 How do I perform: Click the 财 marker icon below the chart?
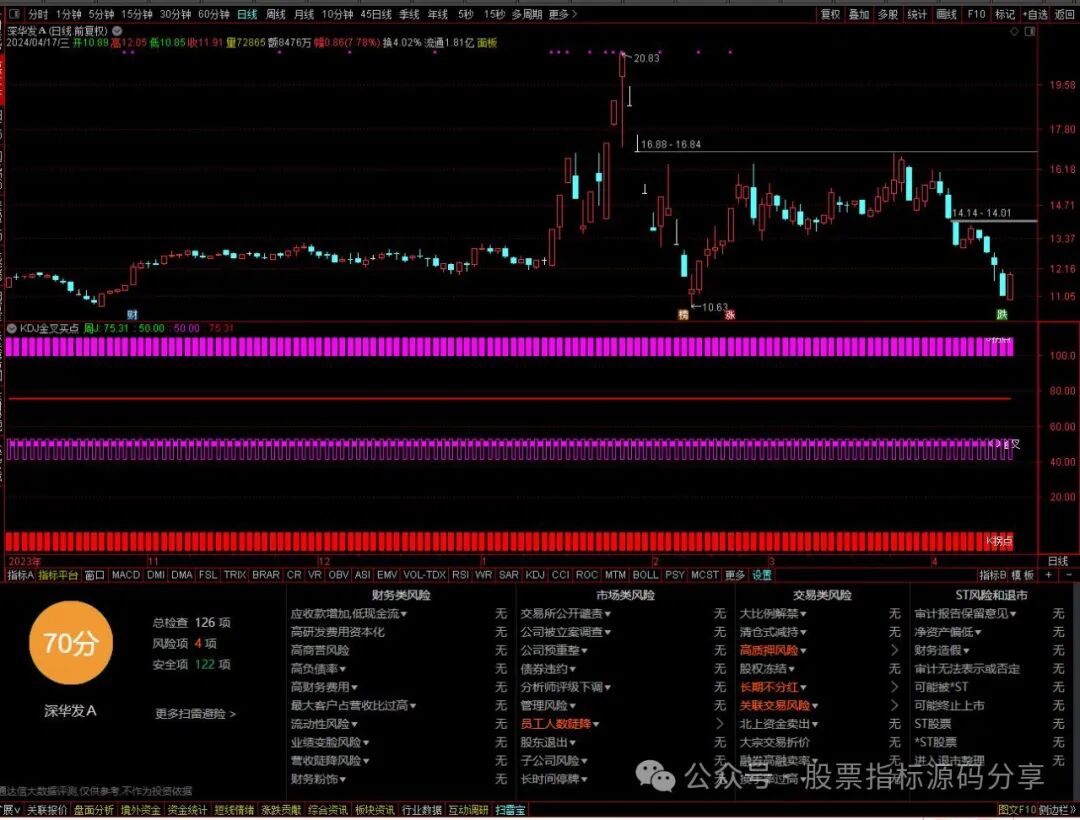pyautogui.click(x=132, y=315)
